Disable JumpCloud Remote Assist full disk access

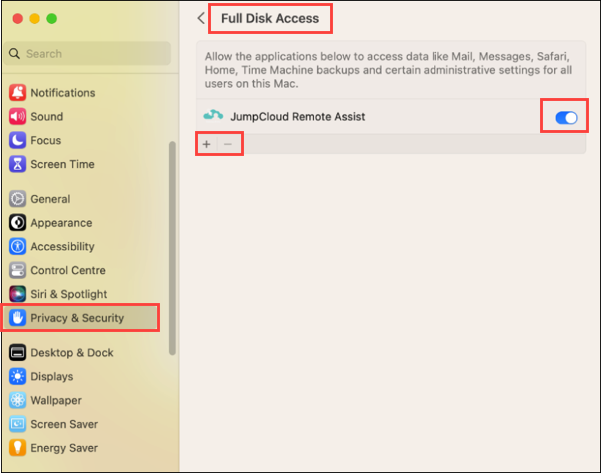[x=565, y=118]
